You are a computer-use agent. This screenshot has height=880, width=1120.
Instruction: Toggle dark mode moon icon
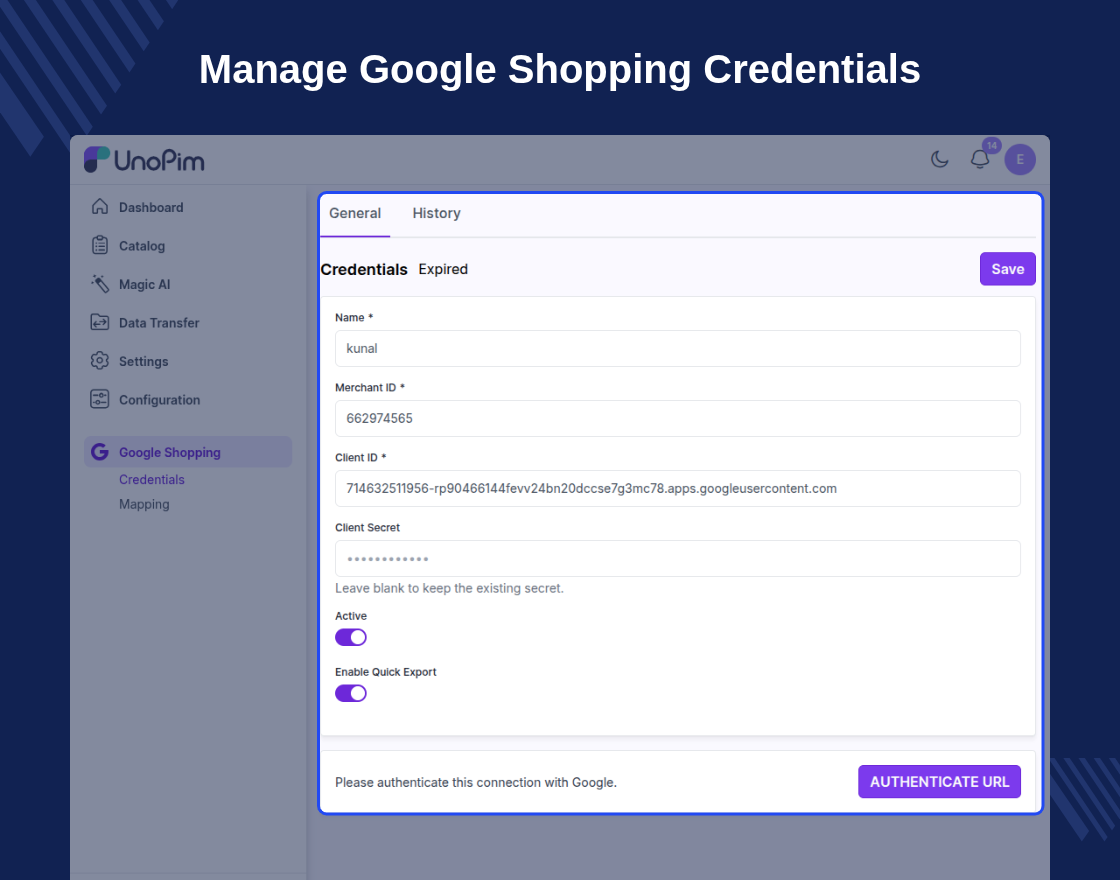pos(939,159)
